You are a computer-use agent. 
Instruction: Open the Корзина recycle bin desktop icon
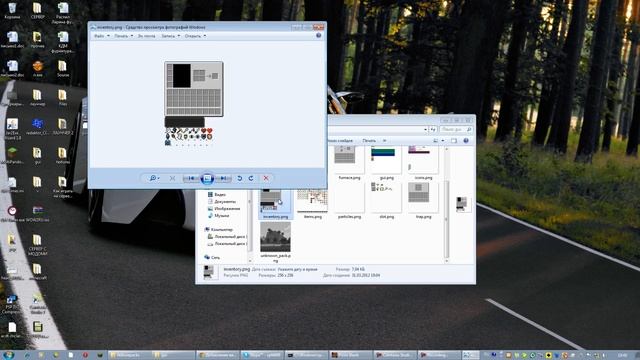(12, 11)
